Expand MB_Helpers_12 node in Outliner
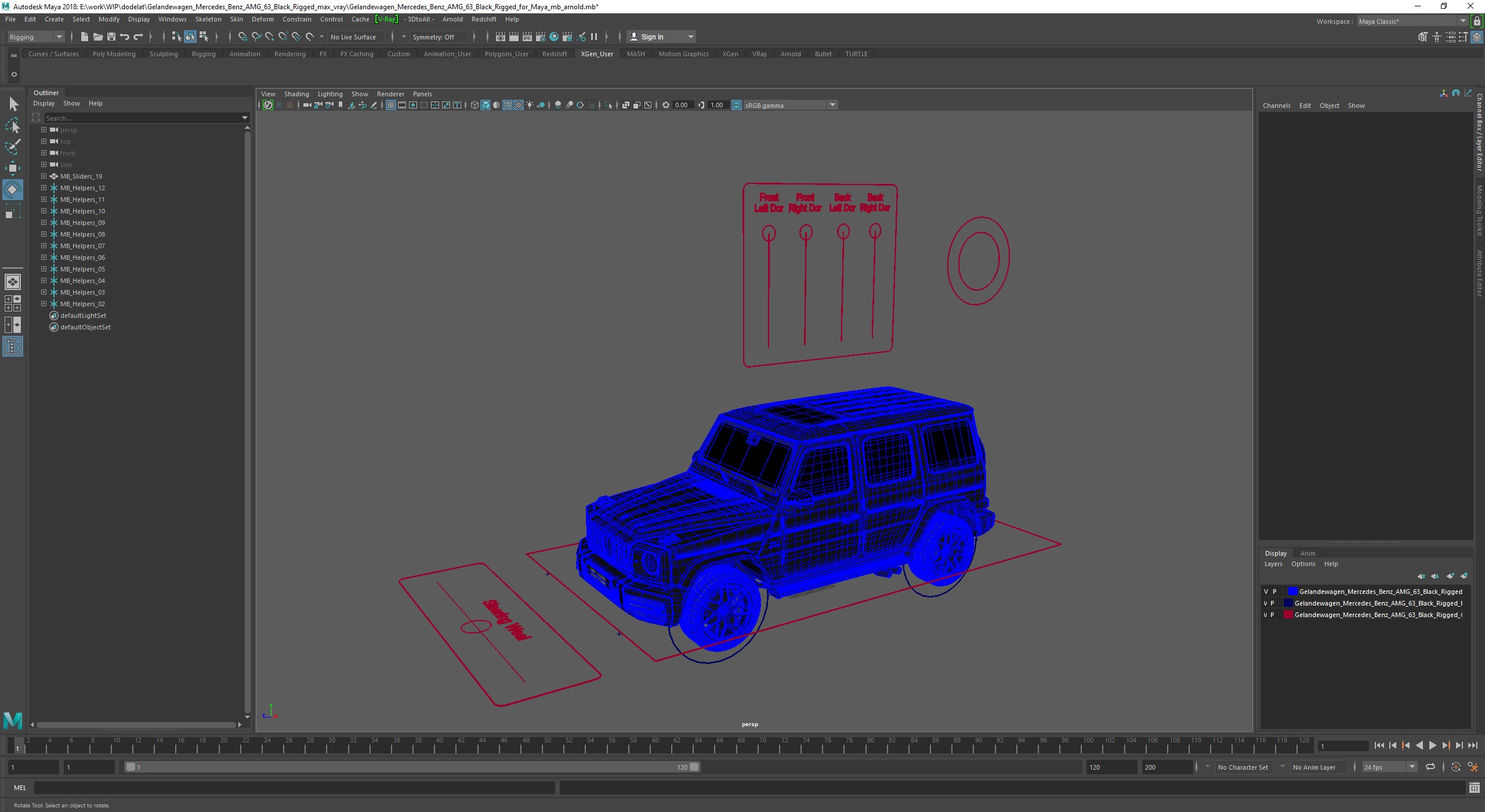 click(44, 188)
